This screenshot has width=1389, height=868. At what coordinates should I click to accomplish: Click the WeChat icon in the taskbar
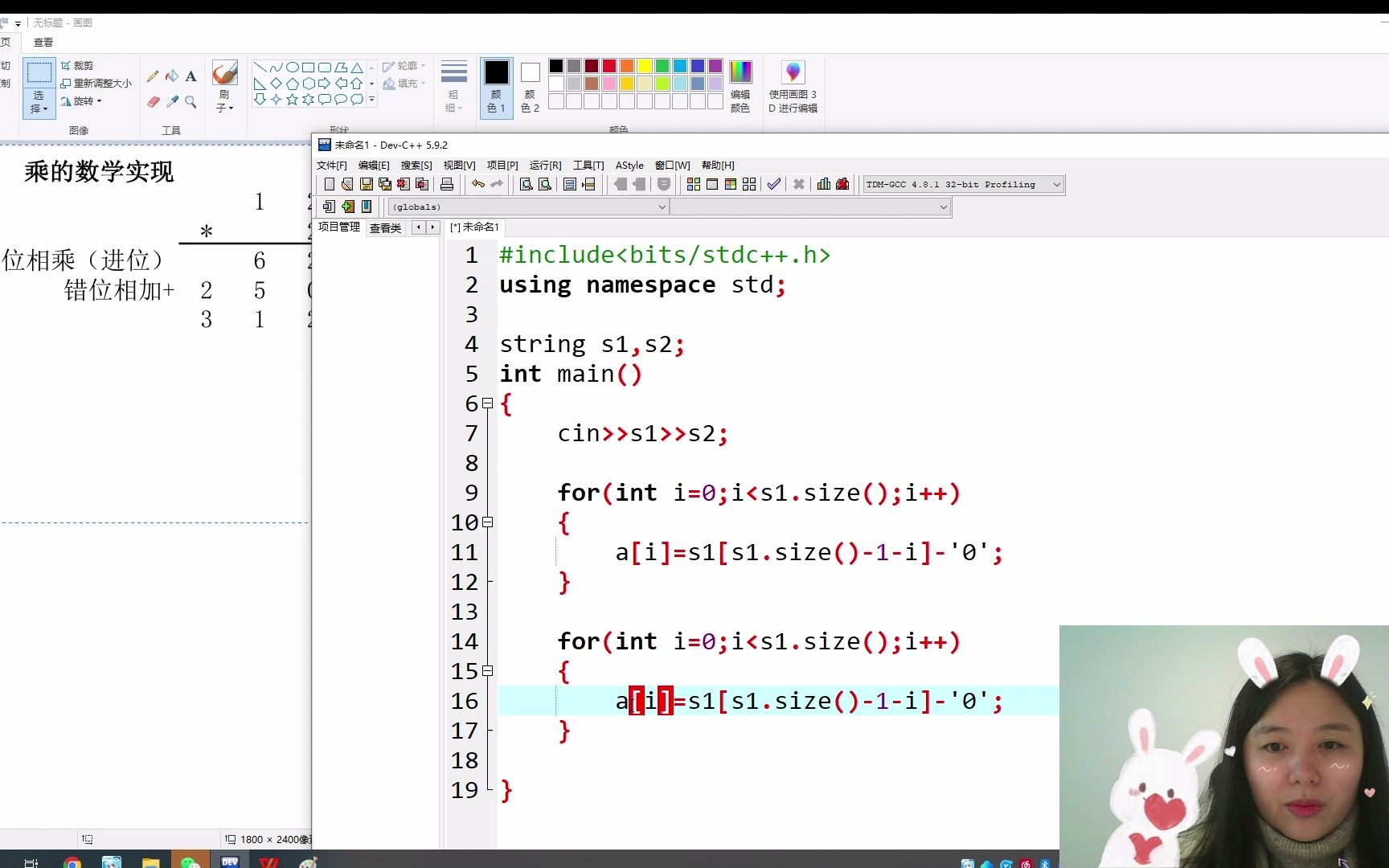pos(190,862)
